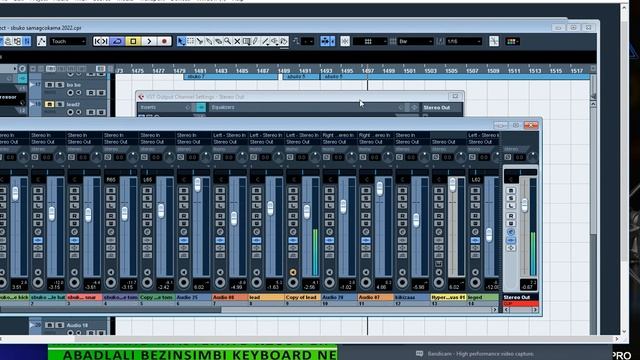This screenshot has width=640, height=360.
Task: Select the Play speaker tool
Action: pyautogui.click(x=275, y=41)
